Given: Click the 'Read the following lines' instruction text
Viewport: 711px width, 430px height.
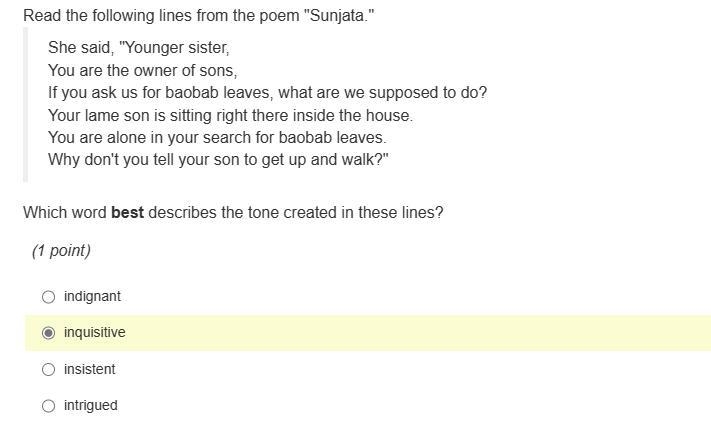Looking at the screenshot, I should click(199, 15).
